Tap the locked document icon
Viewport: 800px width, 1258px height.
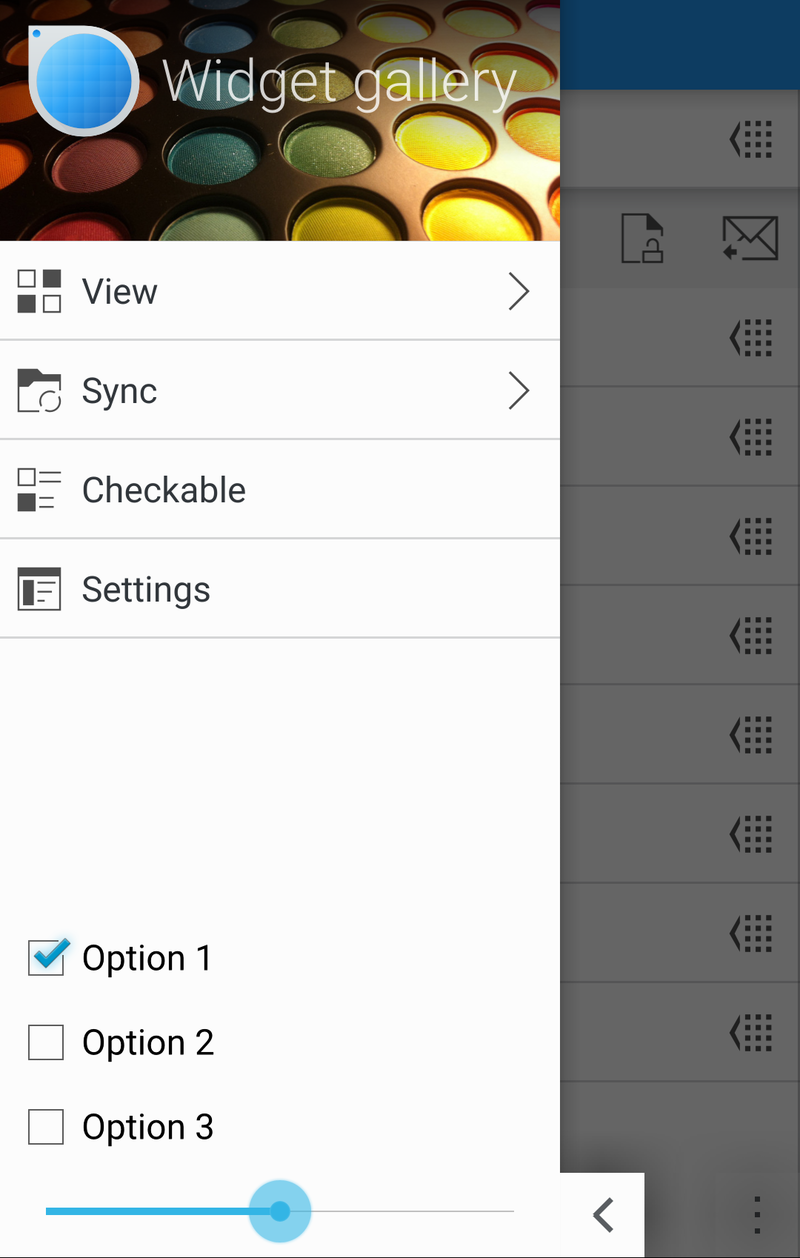click(x=642, y=239)
